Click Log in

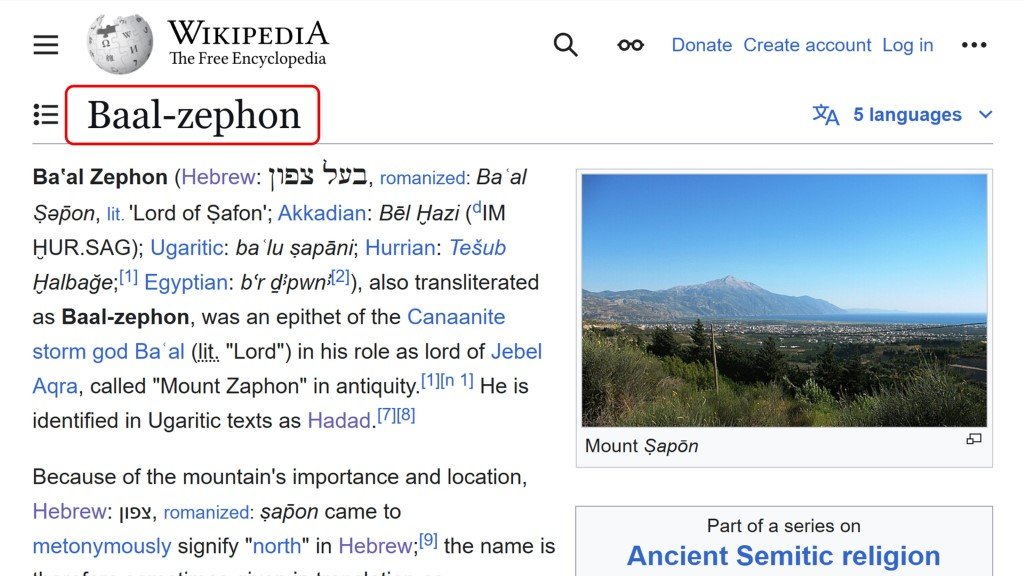[907, 44]
